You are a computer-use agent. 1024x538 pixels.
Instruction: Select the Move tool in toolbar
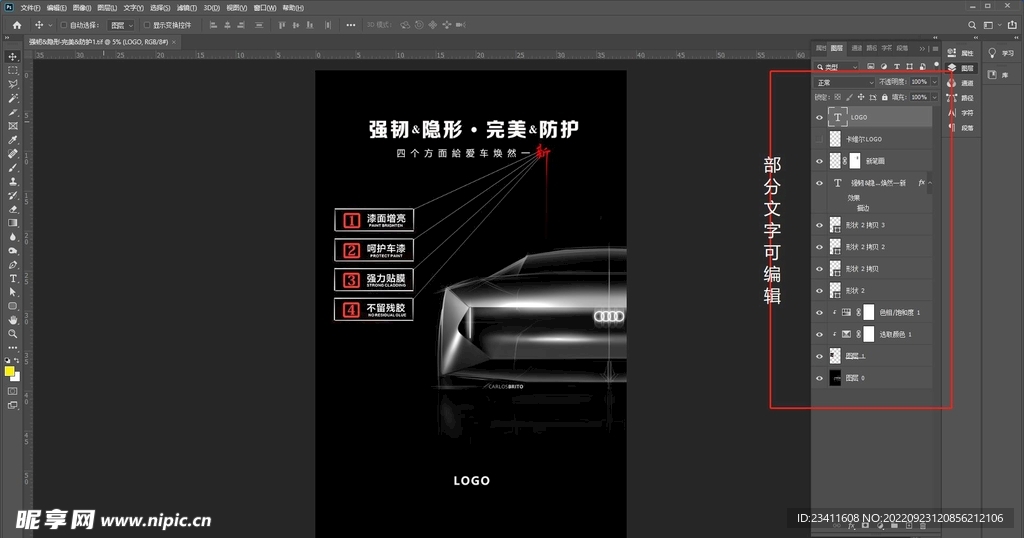(x=13, y=57)
